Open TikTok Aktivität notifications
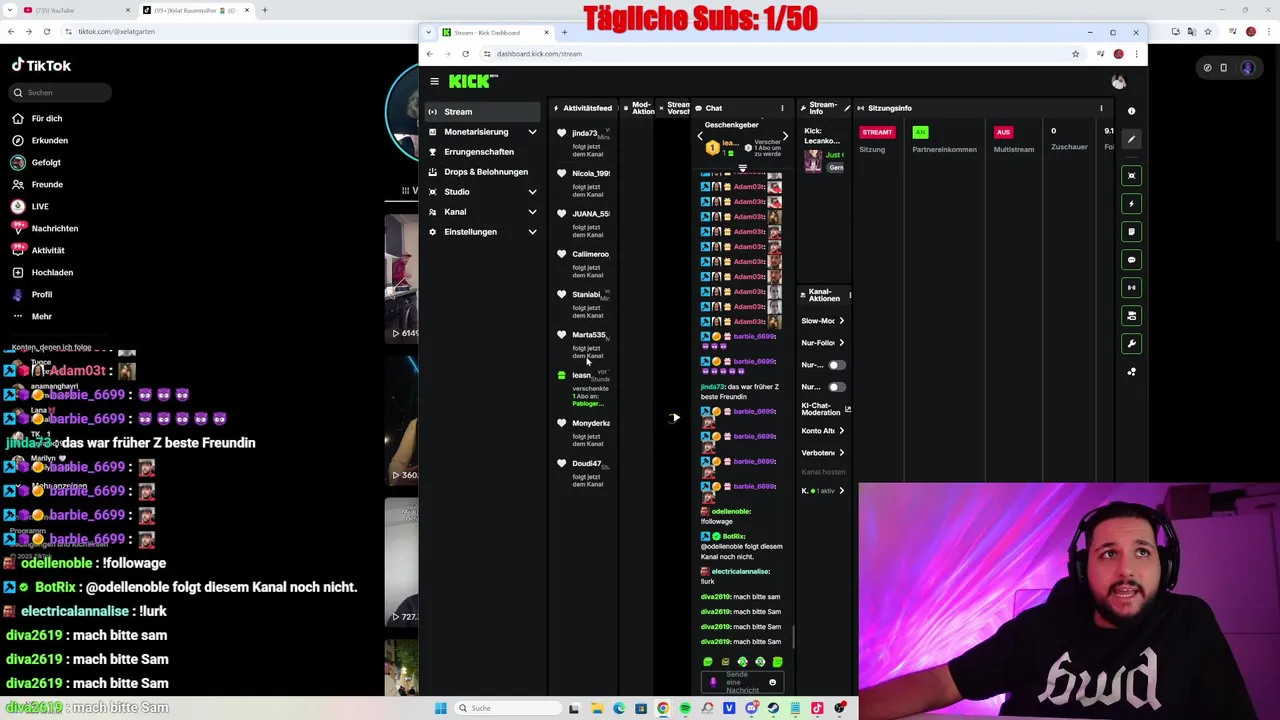1280x720 pixels. pos(47,251)
